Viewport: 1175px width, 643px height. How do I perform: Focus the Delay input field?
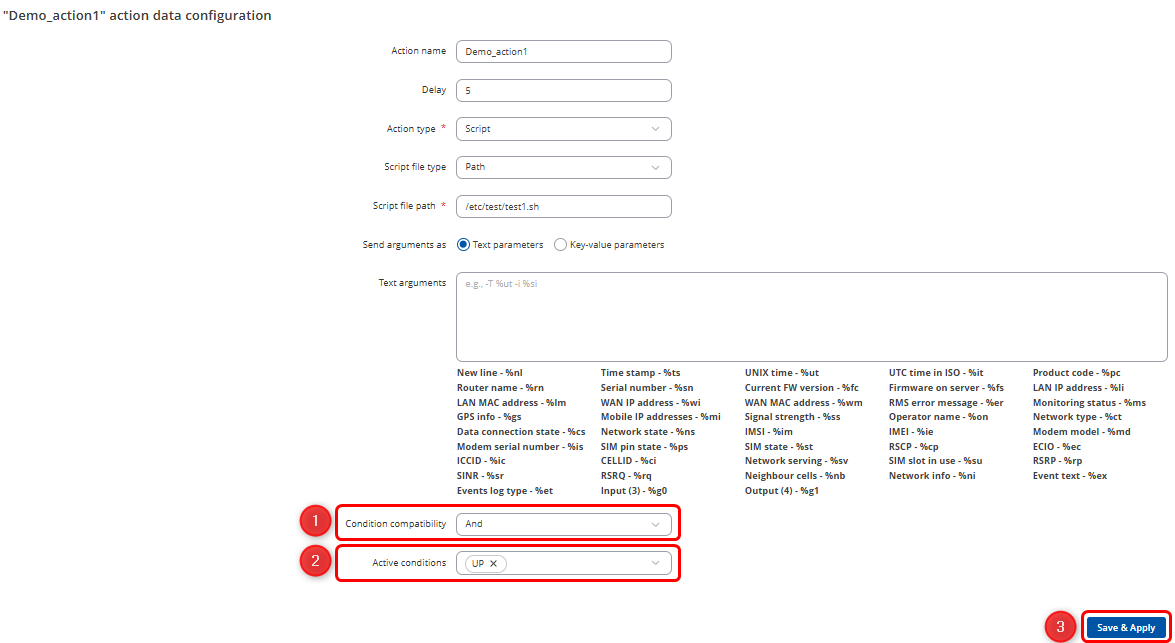(563, 90)
